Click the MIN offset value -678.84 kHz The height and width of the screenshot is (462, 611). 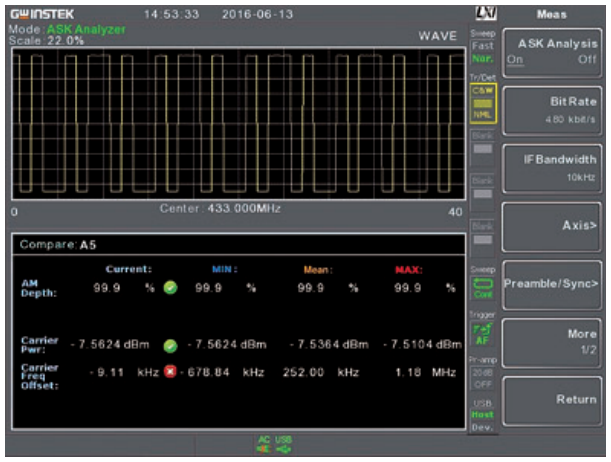223,372
